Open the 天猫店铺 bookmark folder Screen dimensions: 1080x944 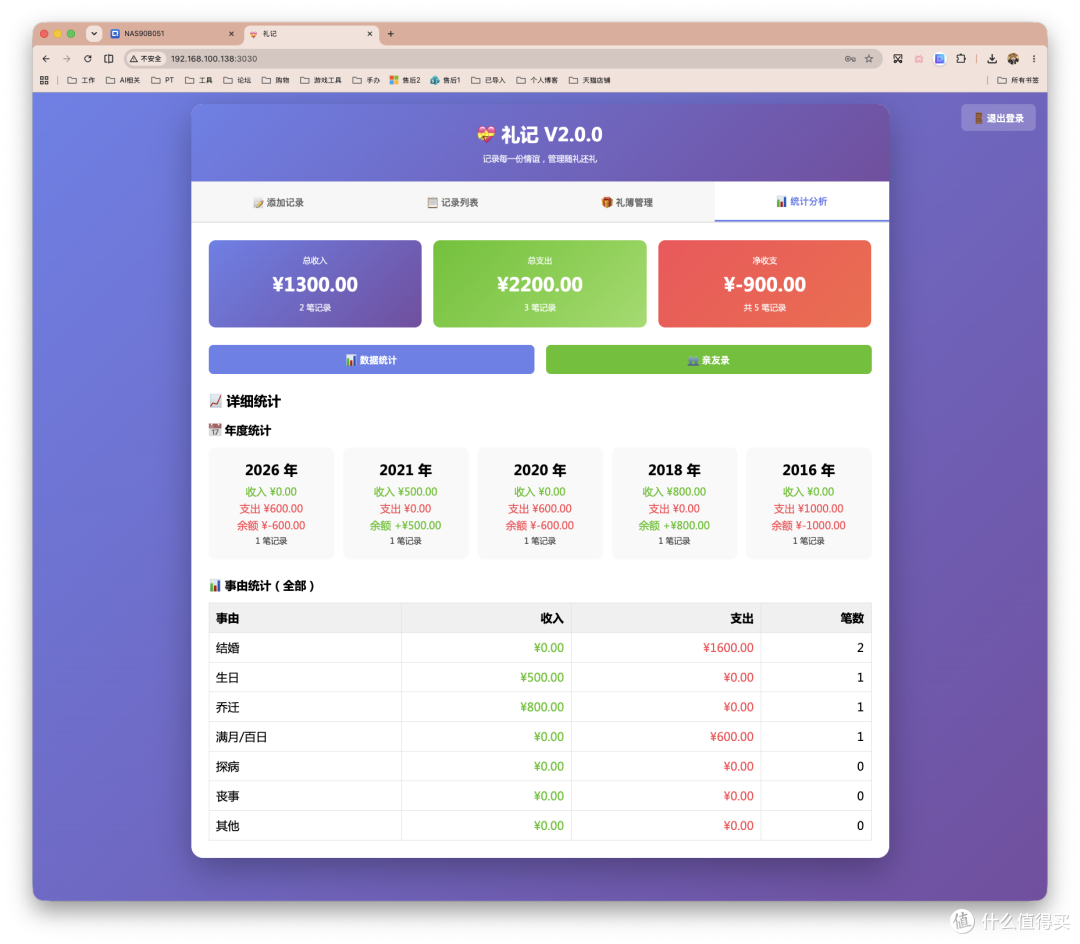tap(590, 81)
